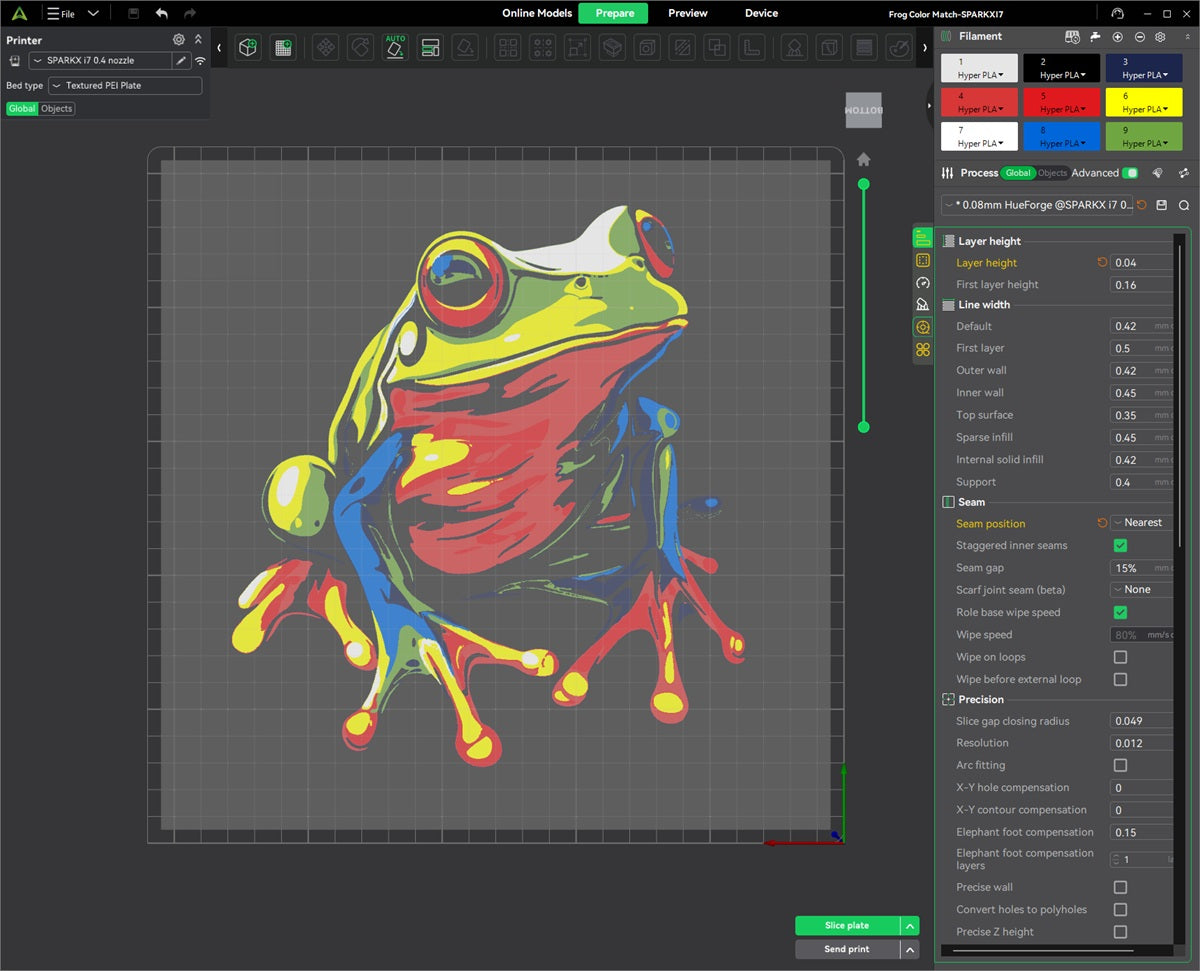Select Process Objects mode button
Image resolution: width=1200 pixels, height=971 pixels.
(x=1052, y=173)
